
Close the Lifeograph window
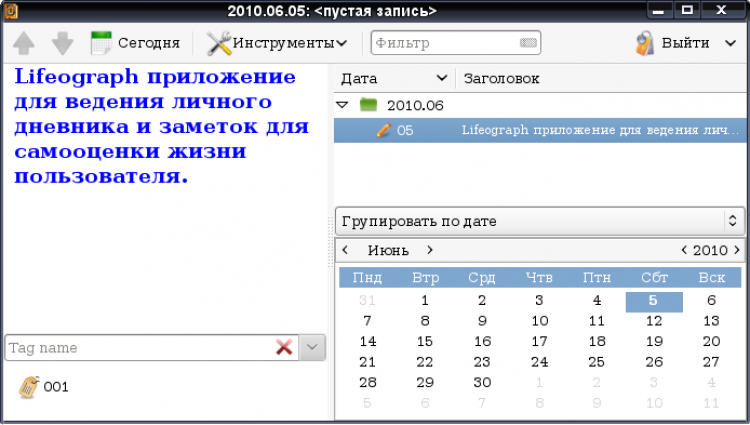721,10
